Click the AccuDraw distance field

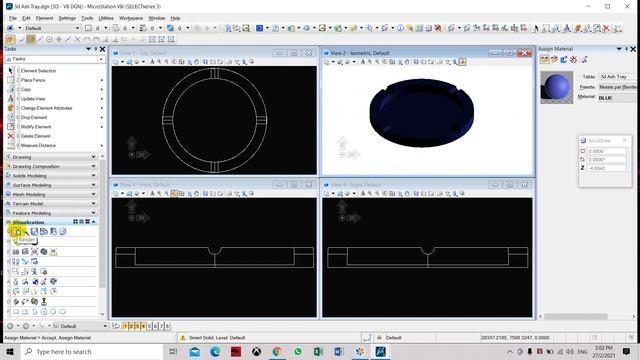(x=606, y=151)
